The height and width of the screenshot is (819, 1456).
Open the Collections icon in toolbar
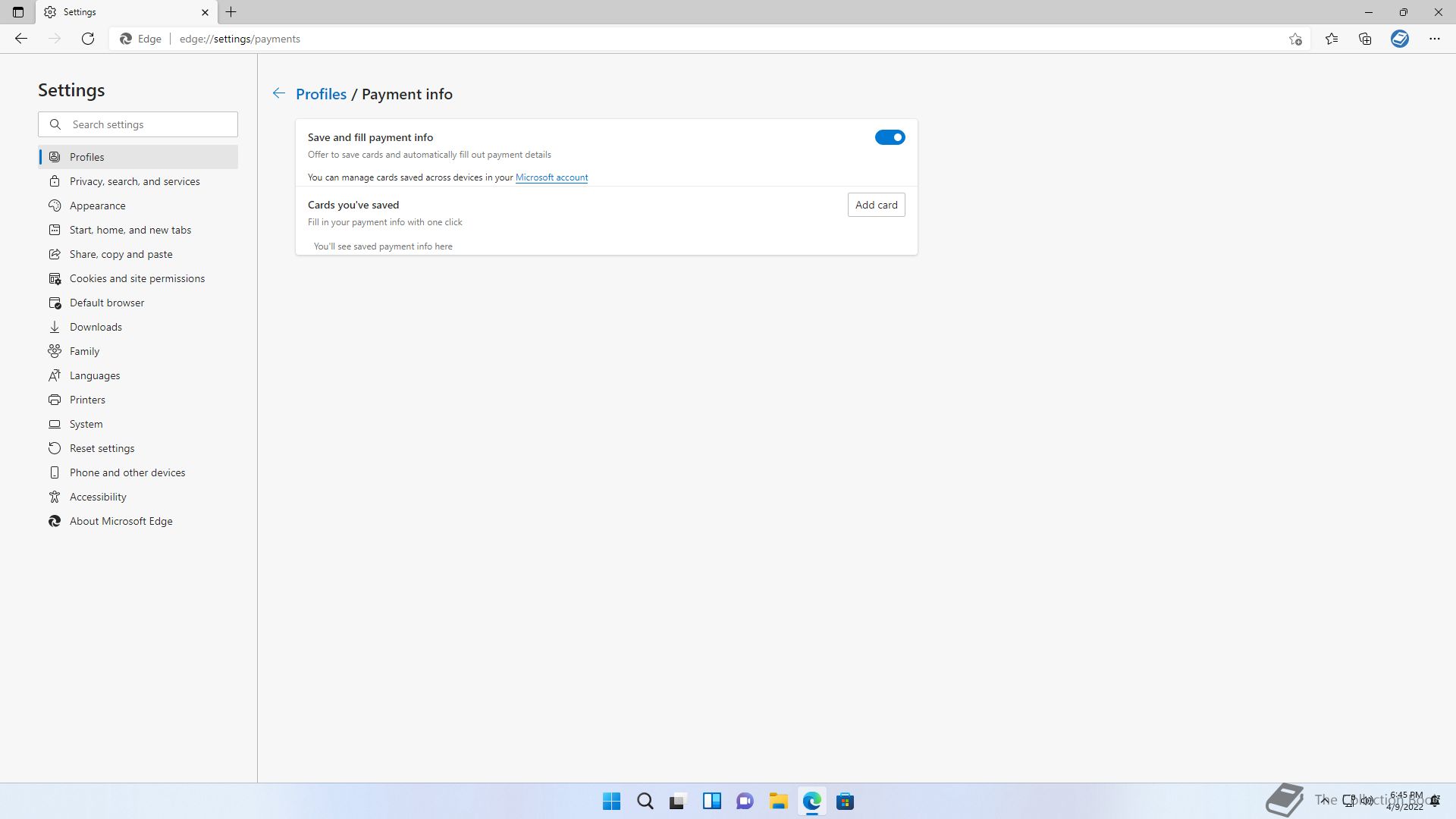click(x=1365, y=39)
